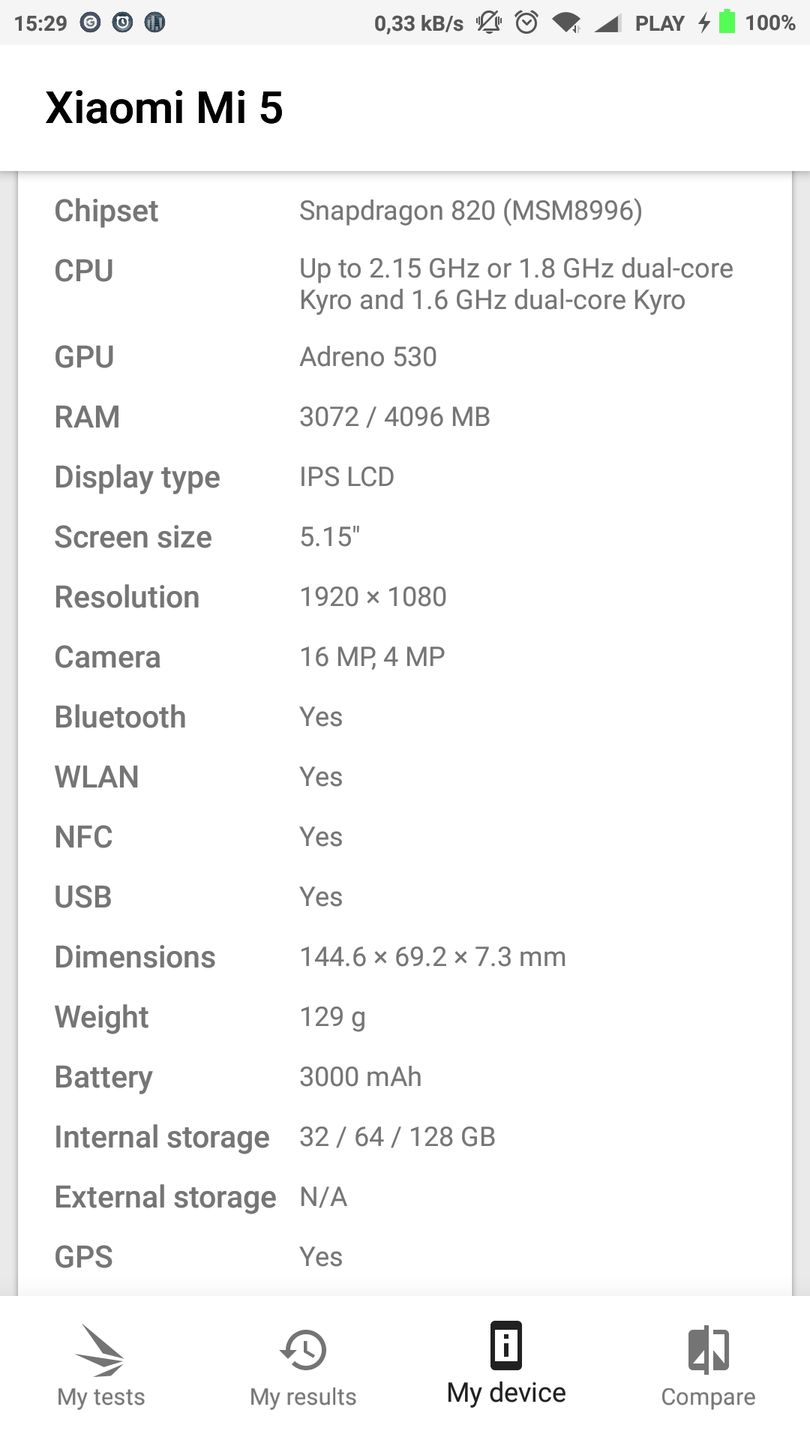810x1440 pixels.
Task: Tap the My device phone icon
Action: (x=506, y=1346)
